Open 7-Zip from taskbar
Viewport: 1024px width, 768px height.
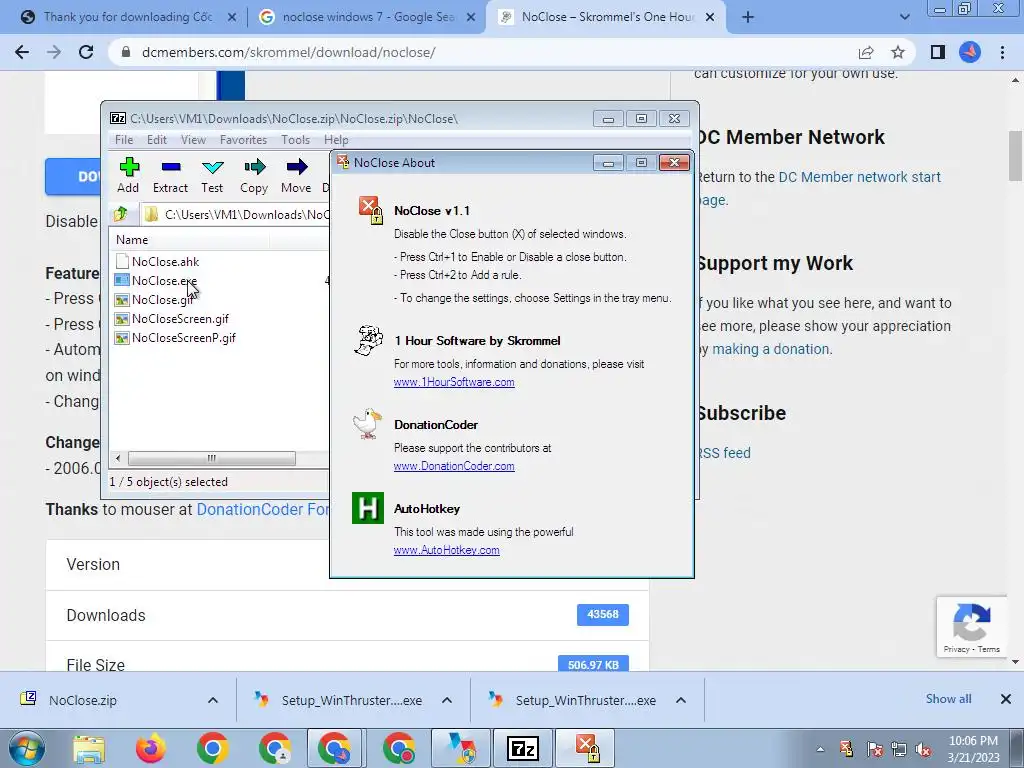[523, 748]
